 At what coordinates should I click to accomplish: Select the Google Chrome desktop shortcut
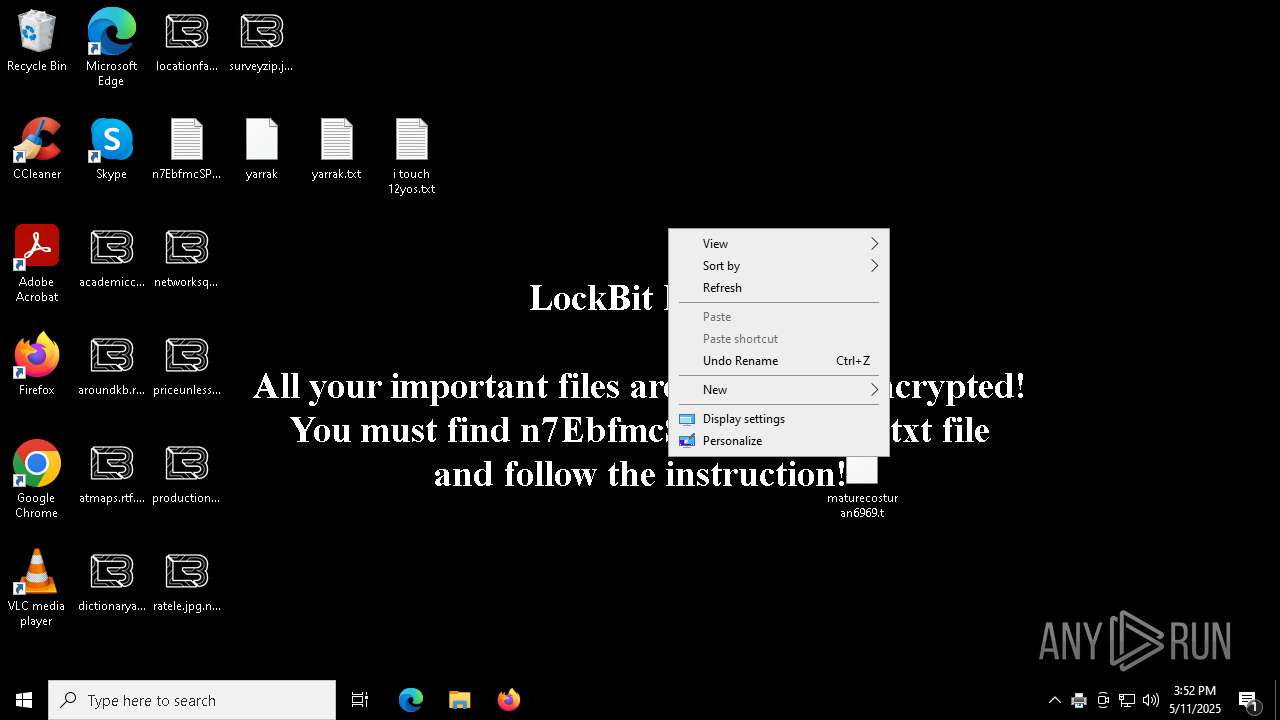click(x=37, y=480)
